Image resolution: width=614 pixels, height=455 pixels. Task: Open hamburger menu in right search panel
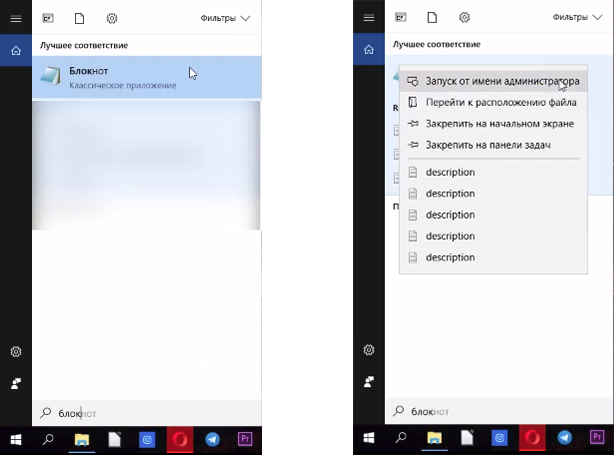pyautogui.click(x=368, y=18)
